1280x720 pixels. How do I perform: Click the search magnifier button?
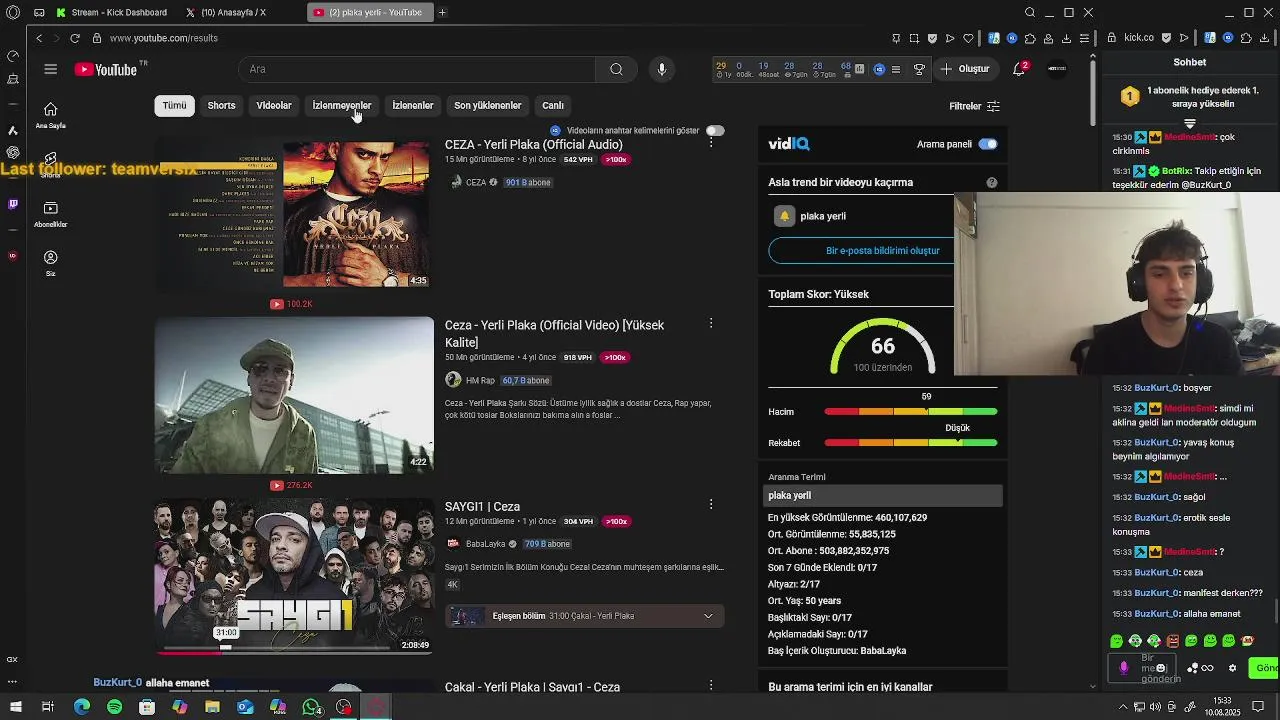pos(616,69)
